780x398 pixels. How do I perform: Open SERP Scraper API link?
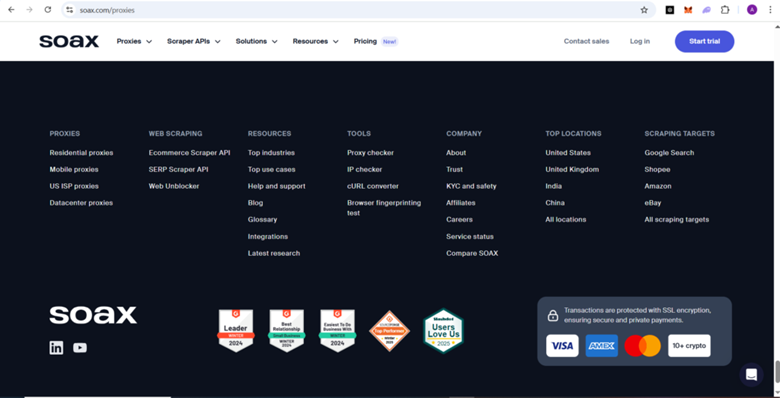(x=179, y=170)
